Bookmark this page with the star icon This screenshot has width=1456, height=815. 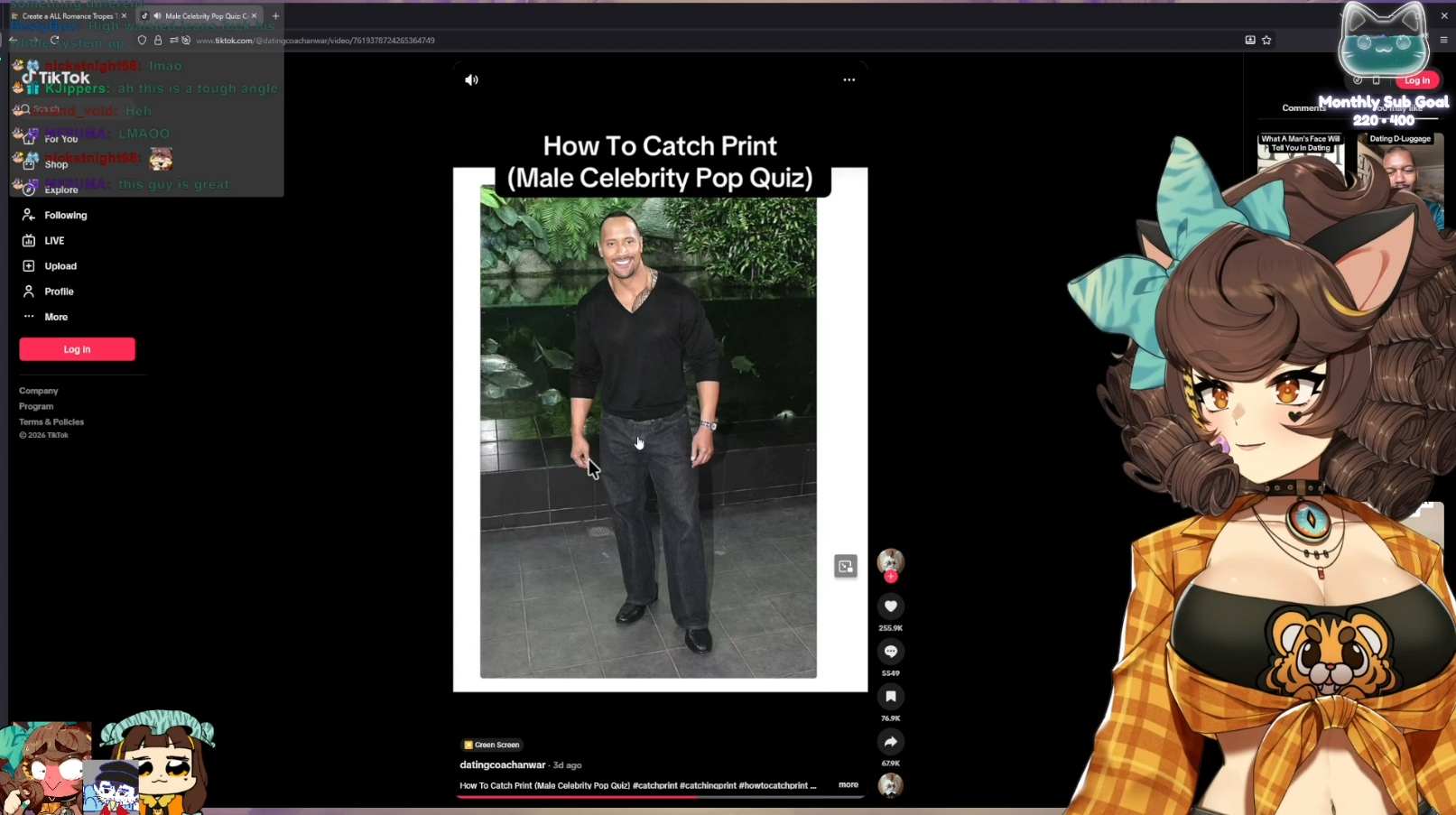[x=1266, y=41]
